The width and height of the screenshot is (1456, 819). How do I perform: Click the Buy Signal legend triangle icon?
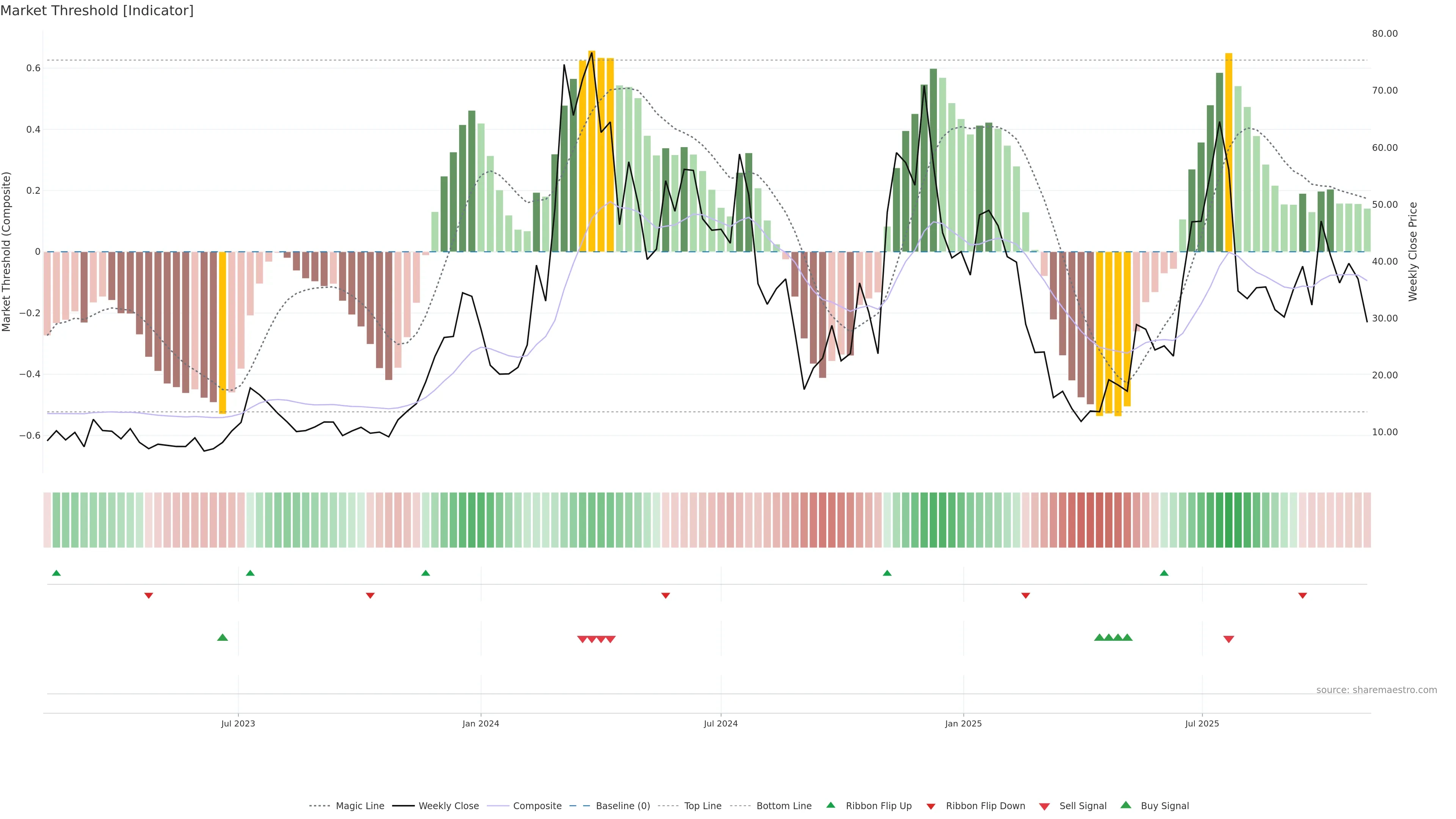click(x=1125, y=805)
